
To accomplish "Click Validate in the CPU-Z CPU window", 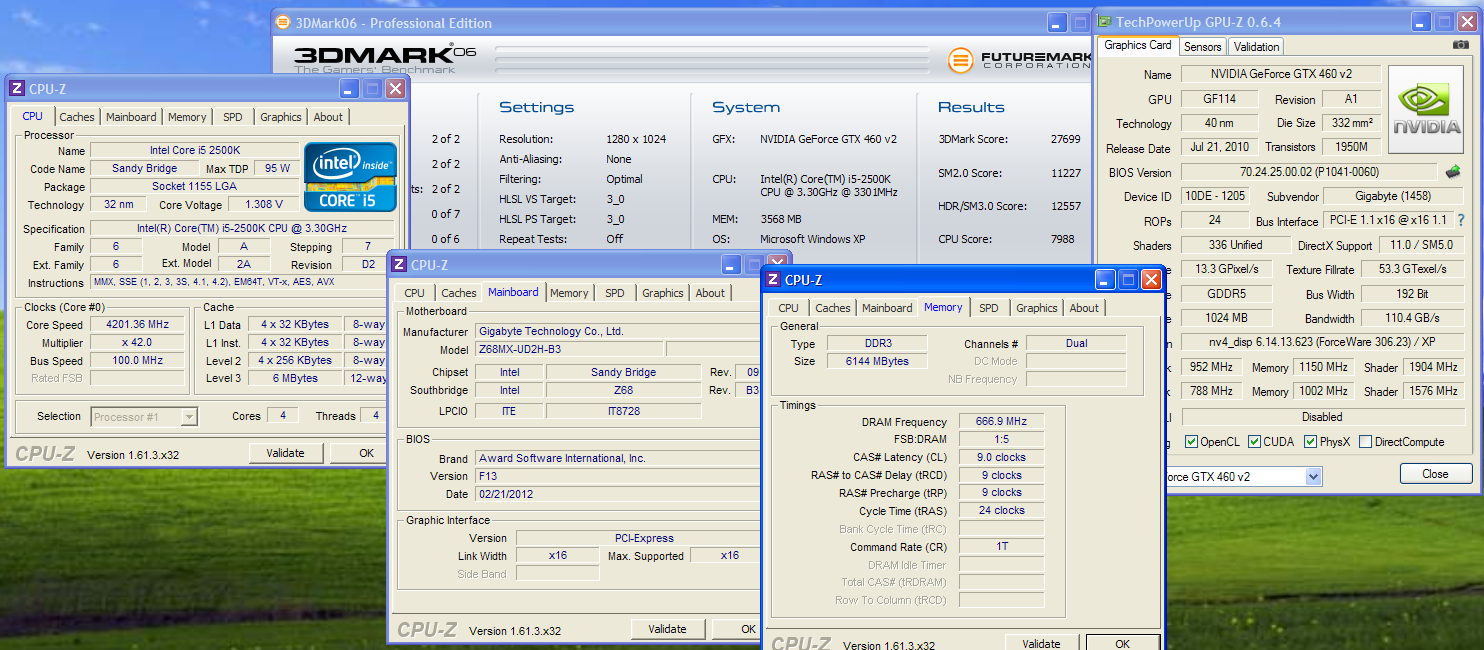I will pyautogui.click(x=285, y=453).
